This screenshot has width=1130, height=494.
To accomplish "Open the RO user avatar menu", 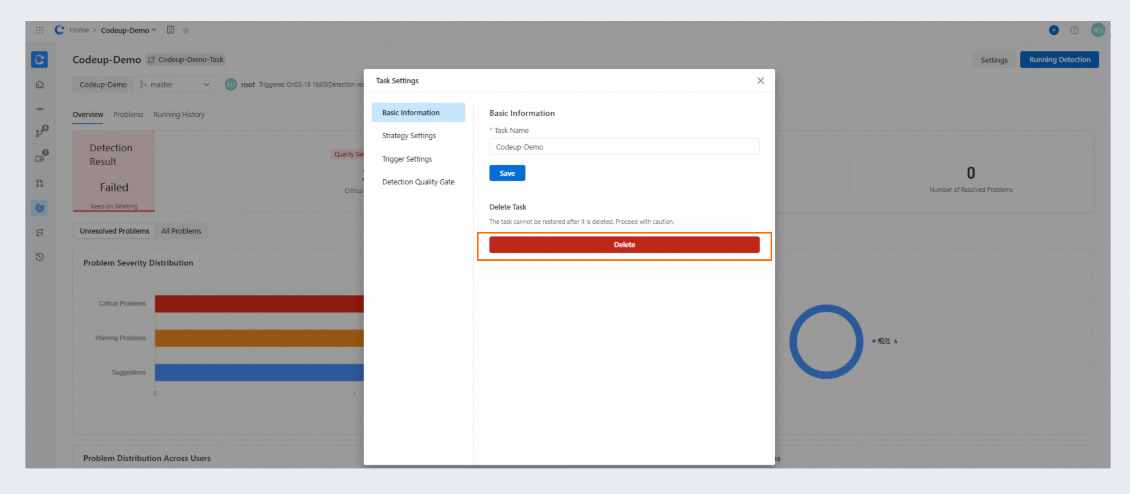I will (1098, 30).
